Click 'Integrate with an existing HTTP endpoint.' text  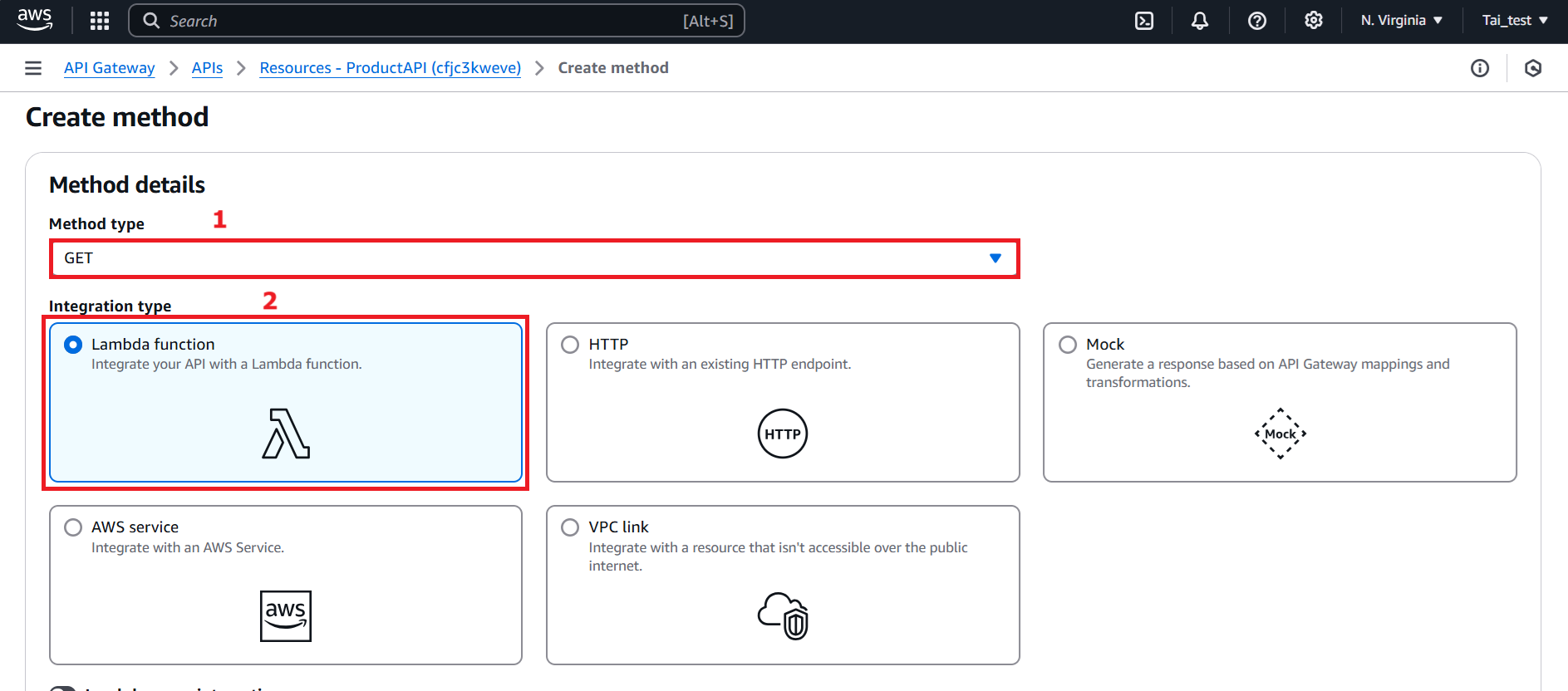(x=720, y=365)
